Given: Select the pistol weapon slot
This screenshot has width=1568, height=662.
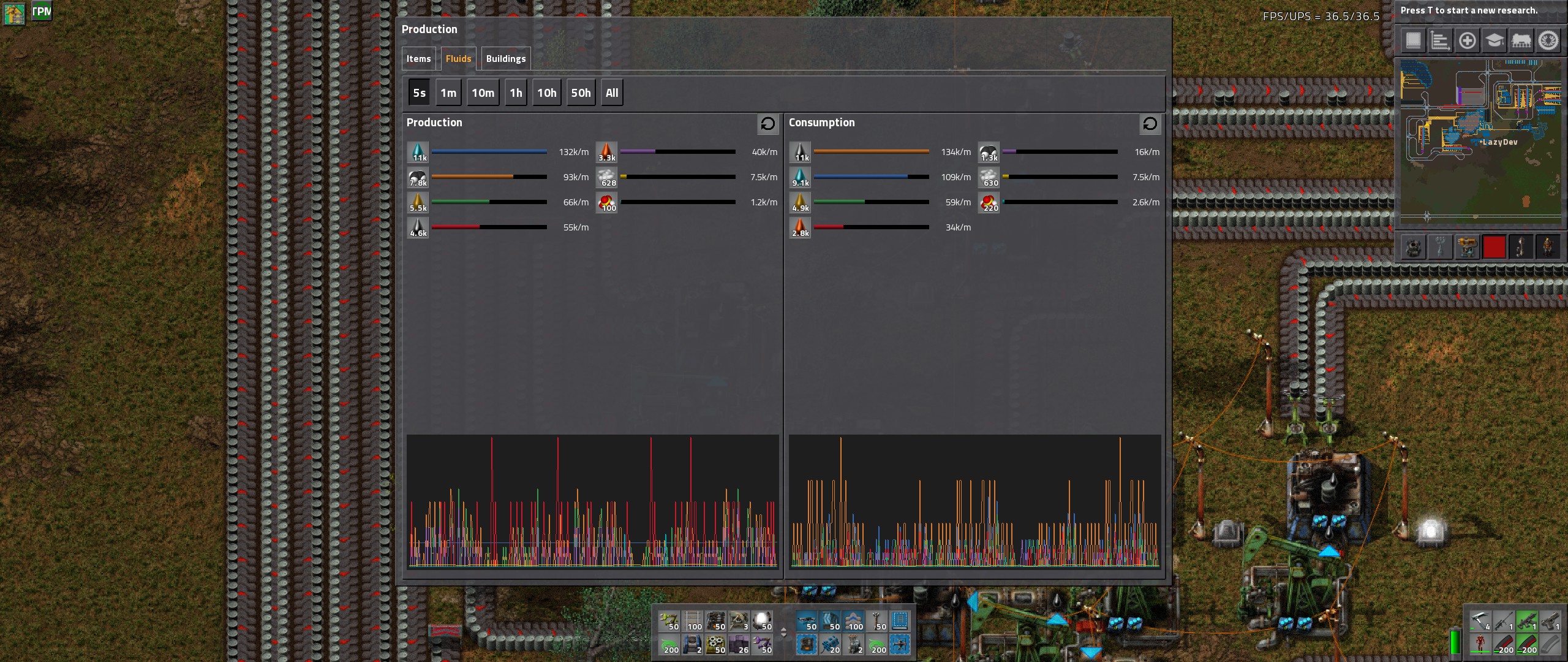Looking at the screenshot, I should [x=1550, y=621].
